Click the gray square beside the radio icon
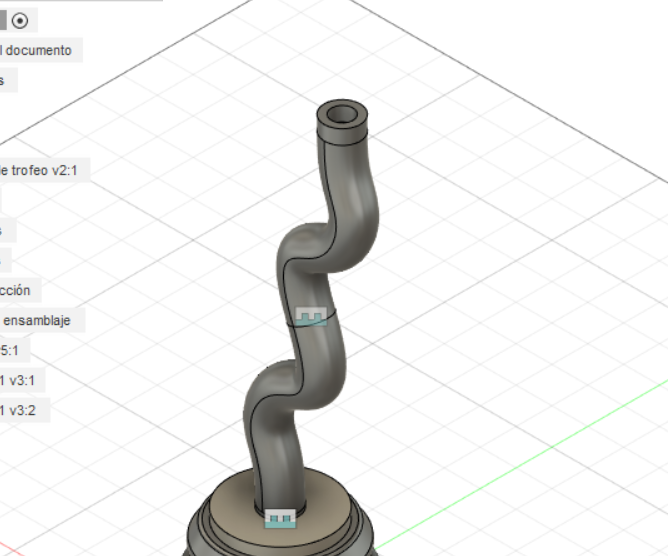Image resolution: width=668 pixels, height=556 pixels. 3,20
